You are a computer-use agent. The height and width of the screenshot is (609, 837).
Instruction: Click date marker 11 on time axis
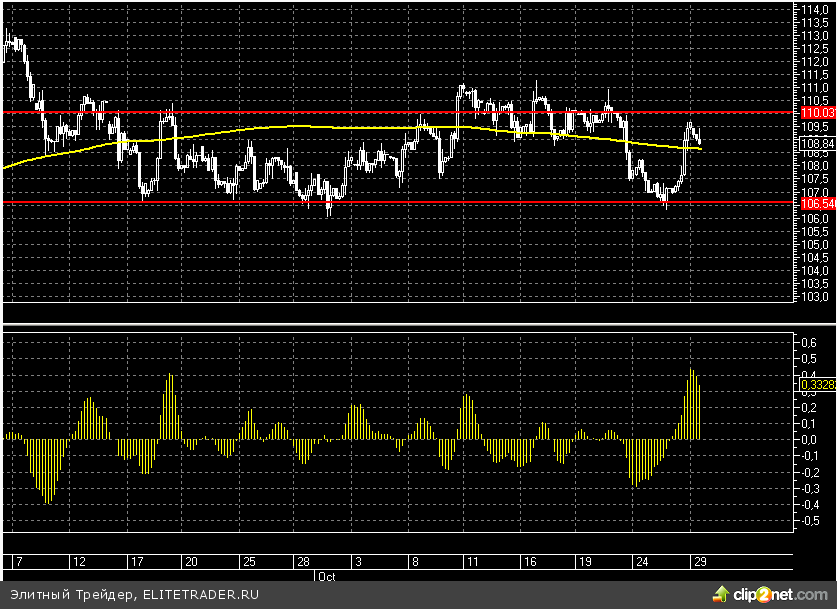(x=468, y=562)
